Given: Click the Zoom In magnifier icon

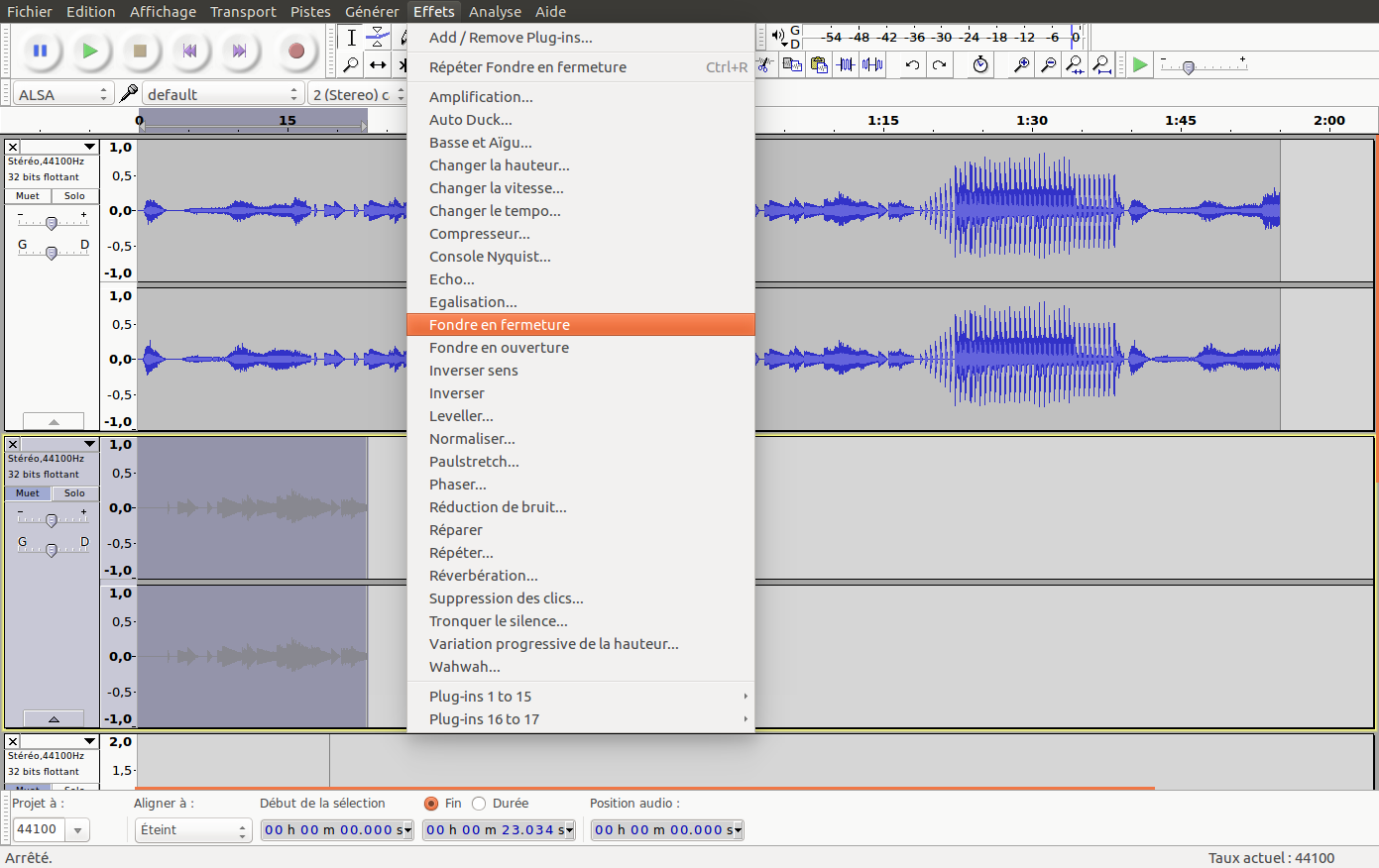Looking at the screenshot, I should coord(1021,65).
